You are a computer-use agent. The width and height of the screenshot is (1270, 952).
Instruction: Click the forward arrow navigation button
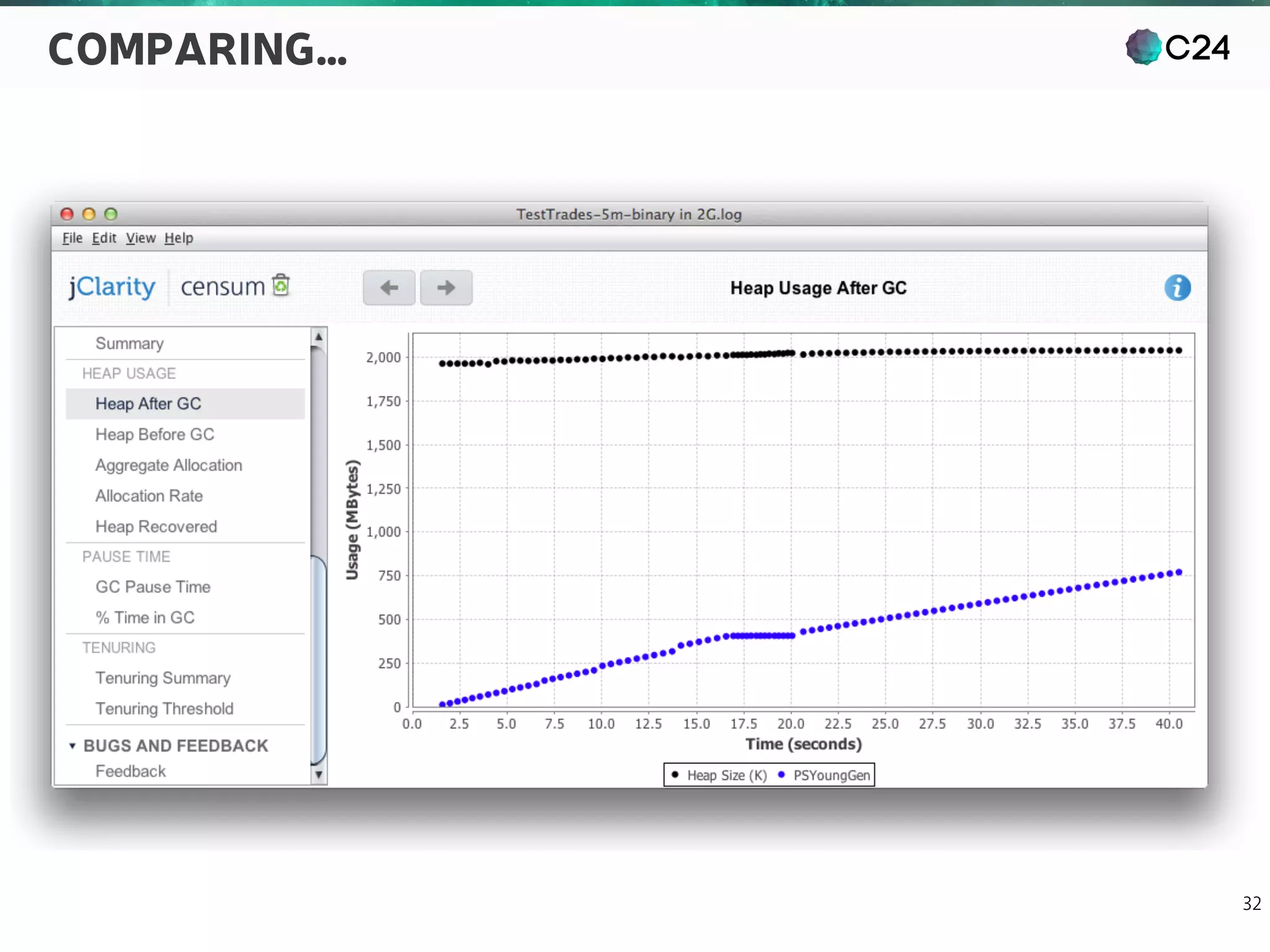[446, 288]
